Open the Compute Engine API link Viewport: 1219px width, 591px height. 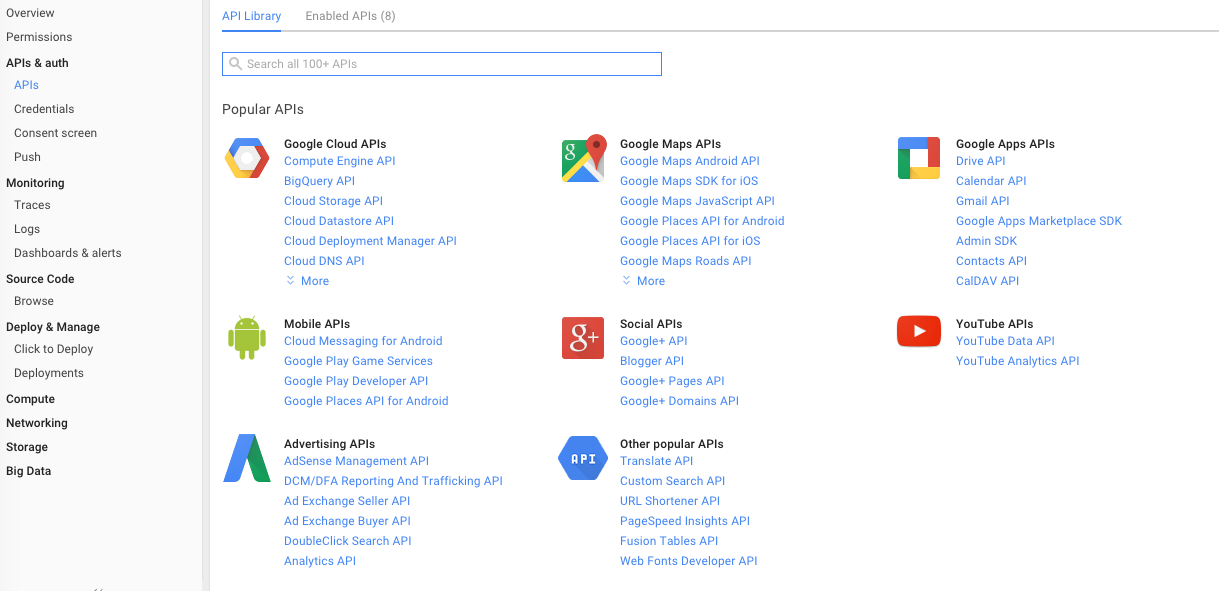point(340,161)
